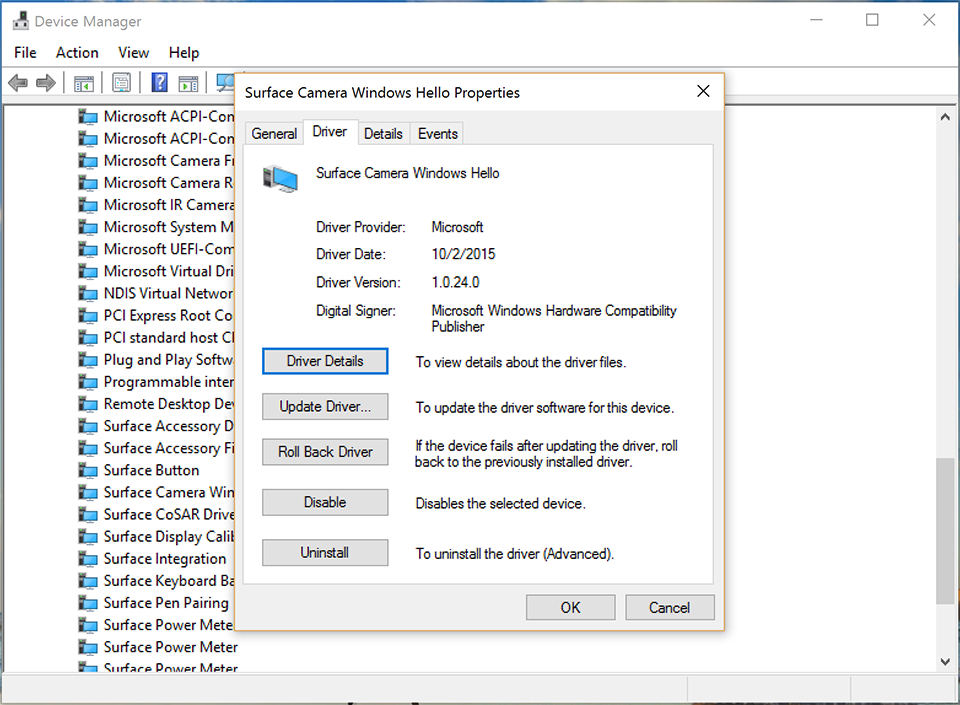Select Programmable interrupt controller tree row
960x705 pixels.
(157, 382)
